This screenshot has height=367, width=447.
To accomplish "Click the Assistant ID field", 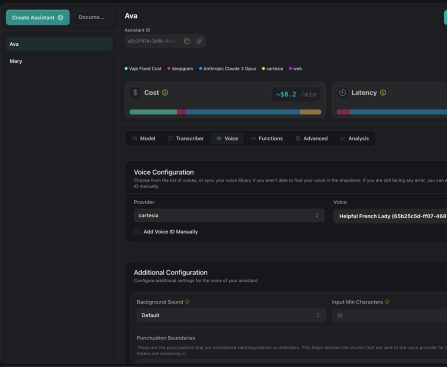I will [x=165, y=41].
